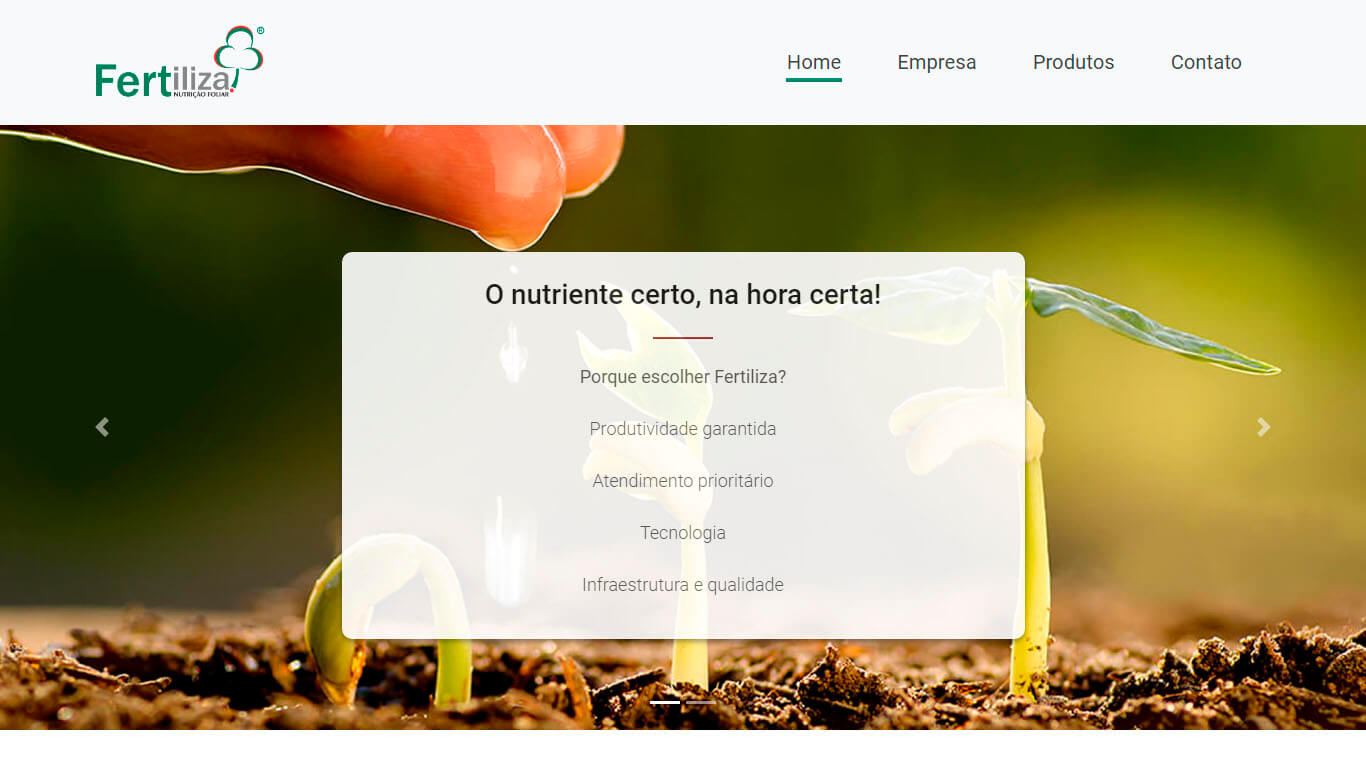Image resolution: width=1366 pixels, height=768 pixels.
Task: Select the first carousel indicator bar
Action: (x=665, y=702)
